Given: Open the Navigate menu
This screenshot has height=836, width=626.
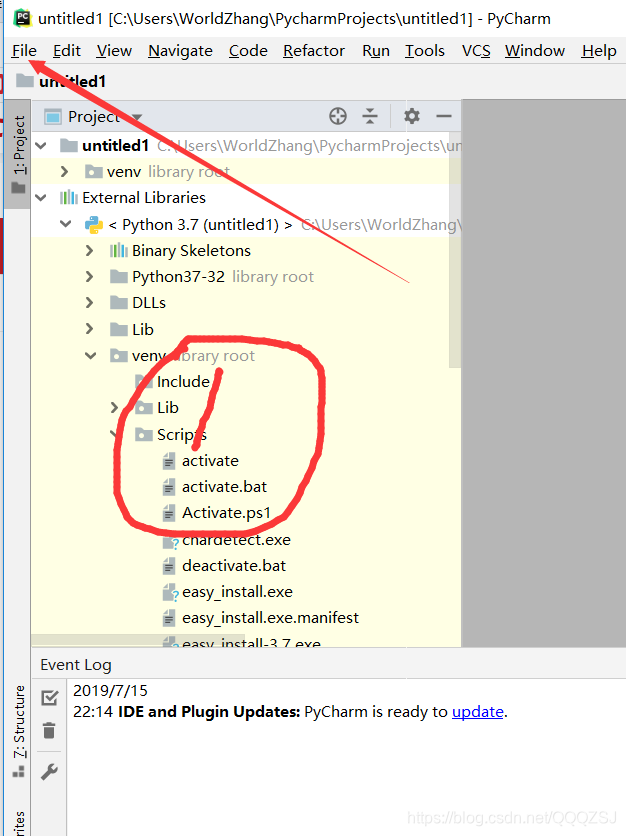Looking at the screenshot, I should tap(180, 51).
